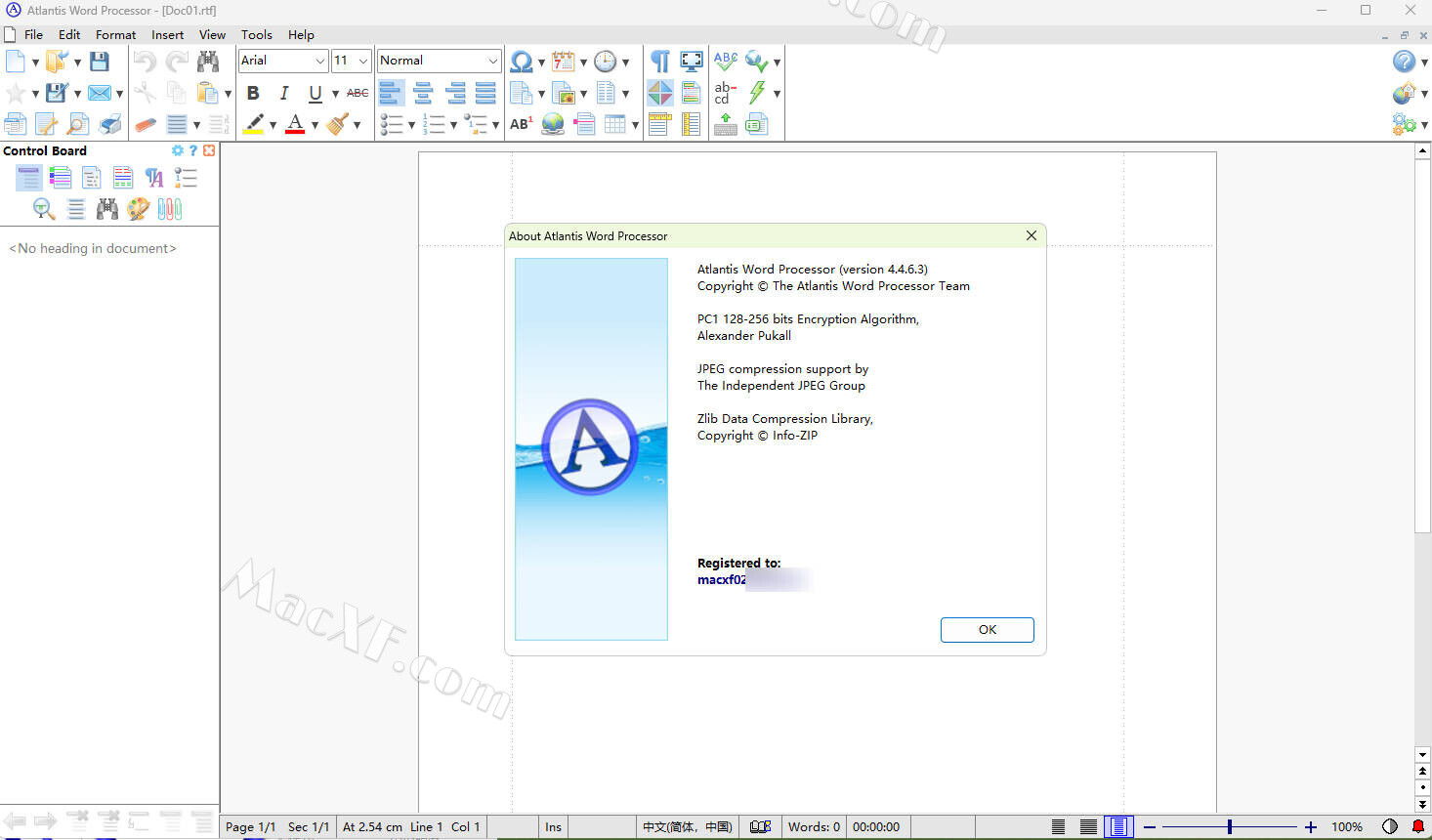Click the Control Board question mark help icon
The width and height of the screenshot is (1432, 840).
tap(193, 150)
